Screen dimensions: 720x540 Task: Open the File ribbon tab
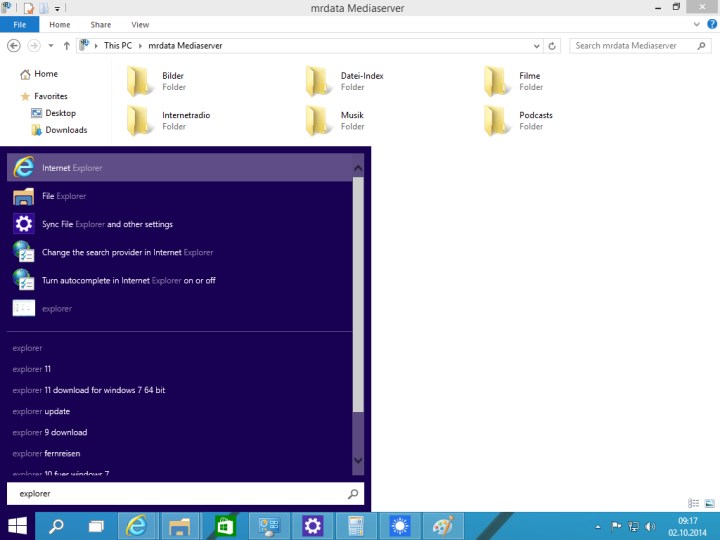pos(19,25)
